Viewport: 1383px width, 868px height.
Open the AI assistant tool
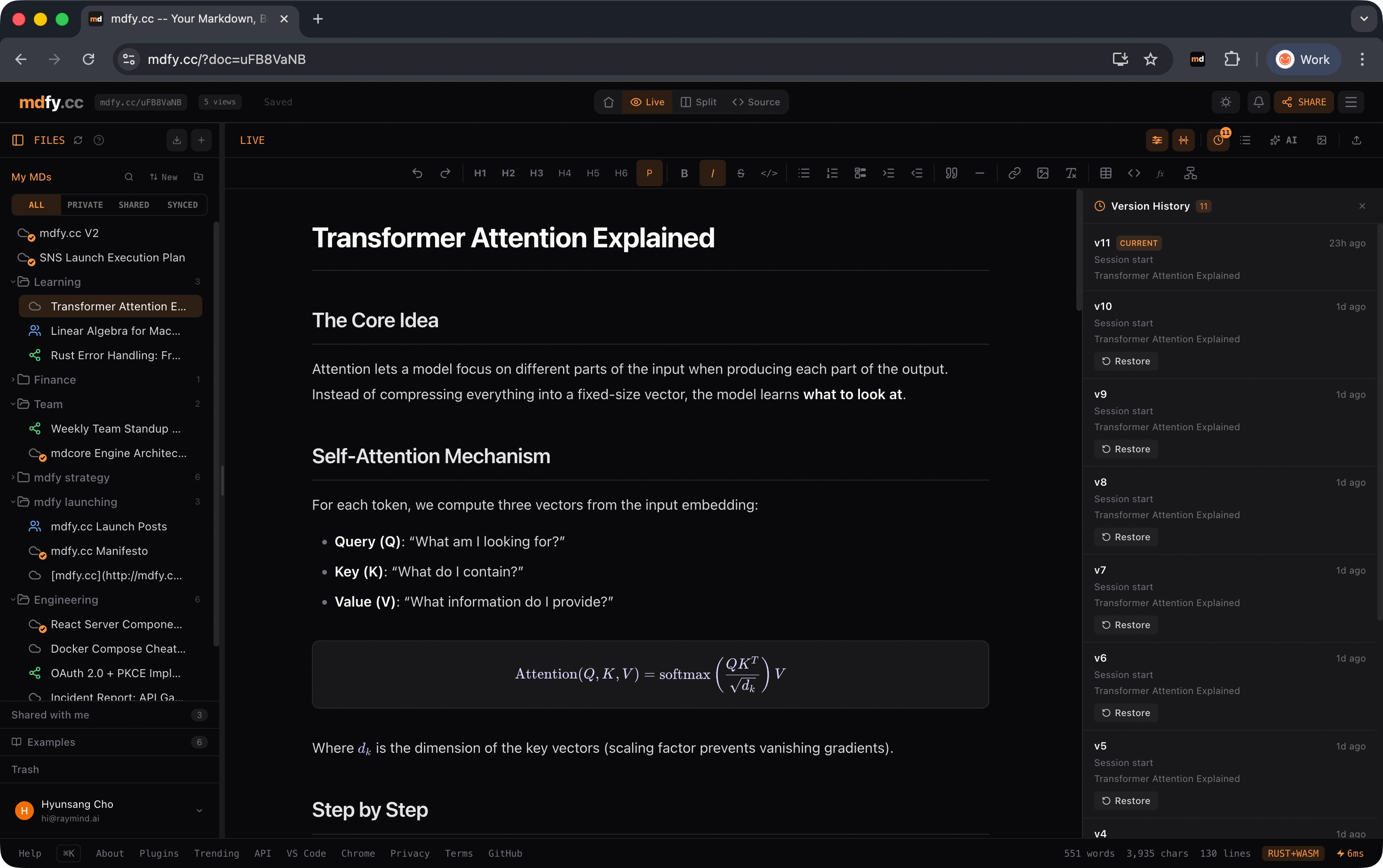[1284, 141]
